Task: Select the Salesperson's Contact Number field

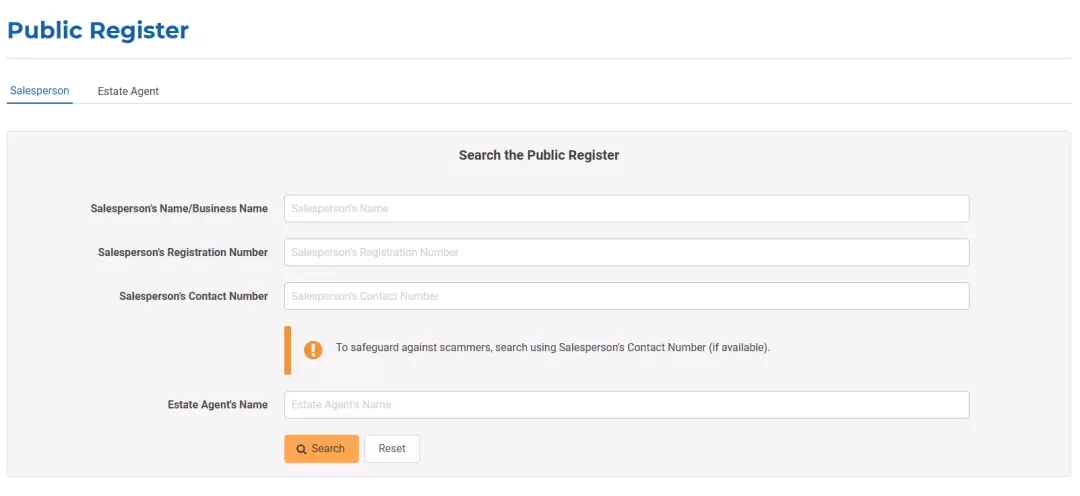Action: click(627, 296)
